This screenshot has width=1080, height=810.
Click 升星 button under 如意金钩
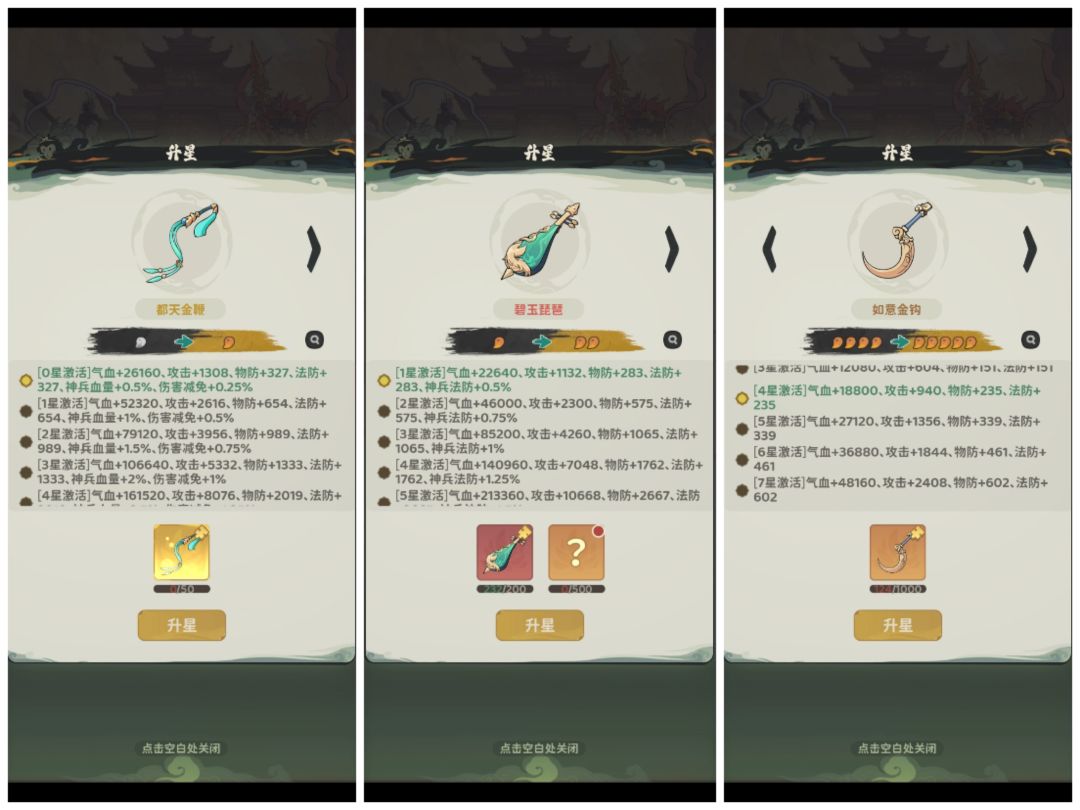click(x=897, y=625)
